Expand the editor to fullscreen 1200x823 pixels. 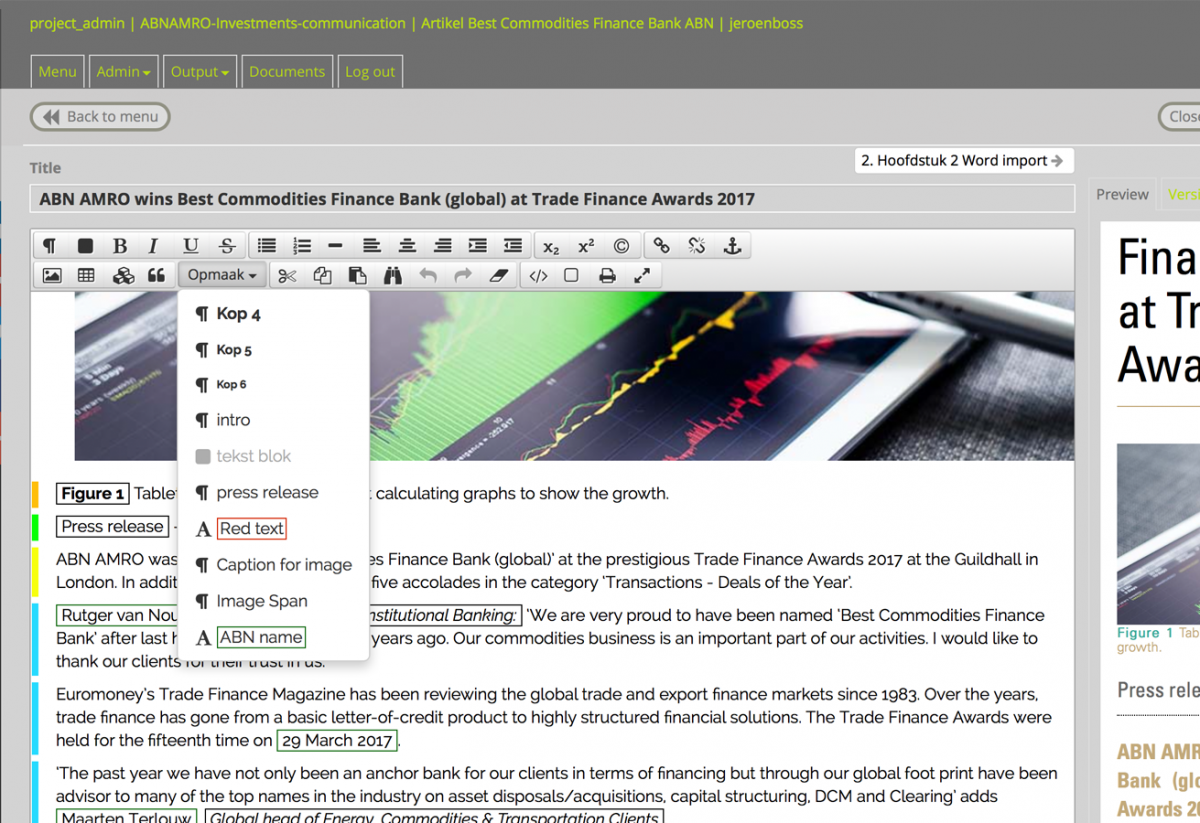pos(642,276)
